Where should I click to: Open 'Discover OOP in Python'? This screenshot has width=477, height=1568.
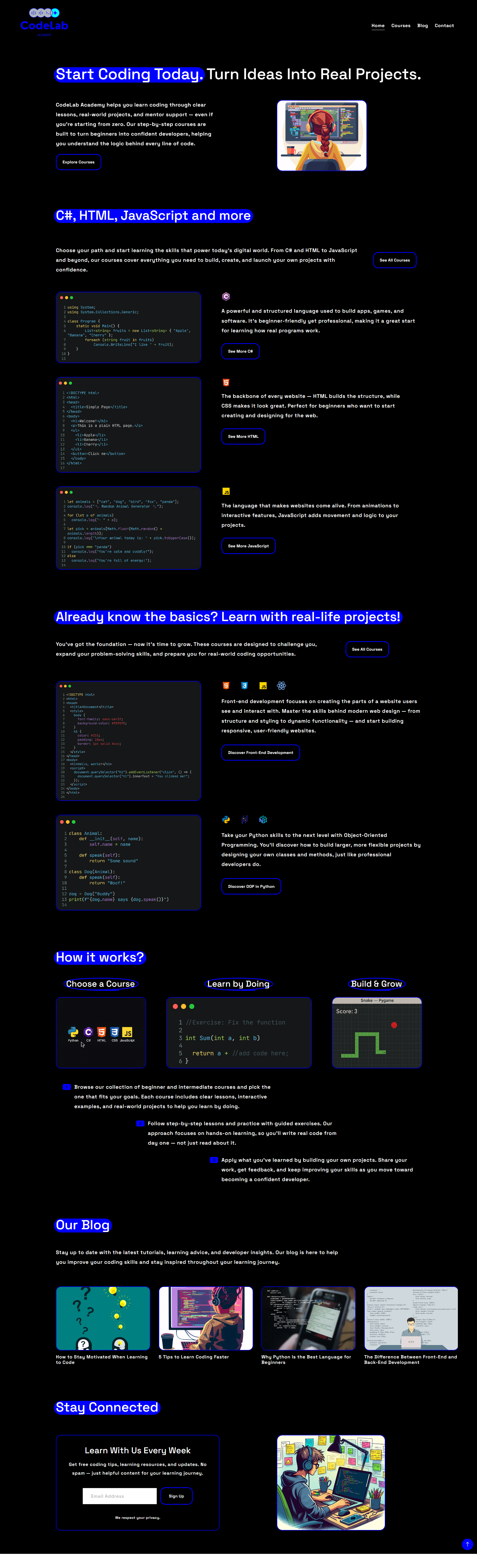[x=251, y=886]
